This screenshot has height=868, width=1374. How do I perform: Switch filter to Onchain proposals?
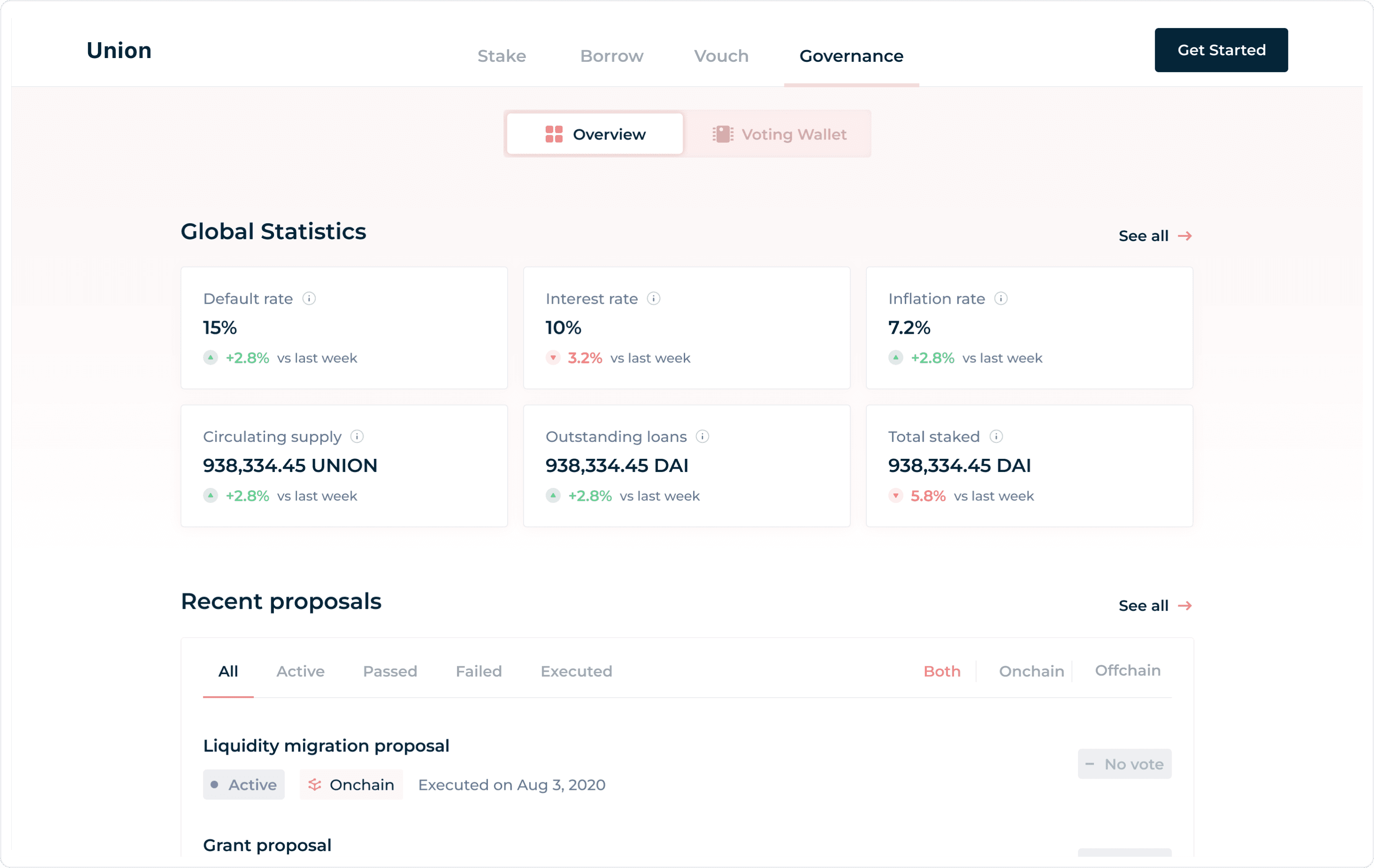1031,671
